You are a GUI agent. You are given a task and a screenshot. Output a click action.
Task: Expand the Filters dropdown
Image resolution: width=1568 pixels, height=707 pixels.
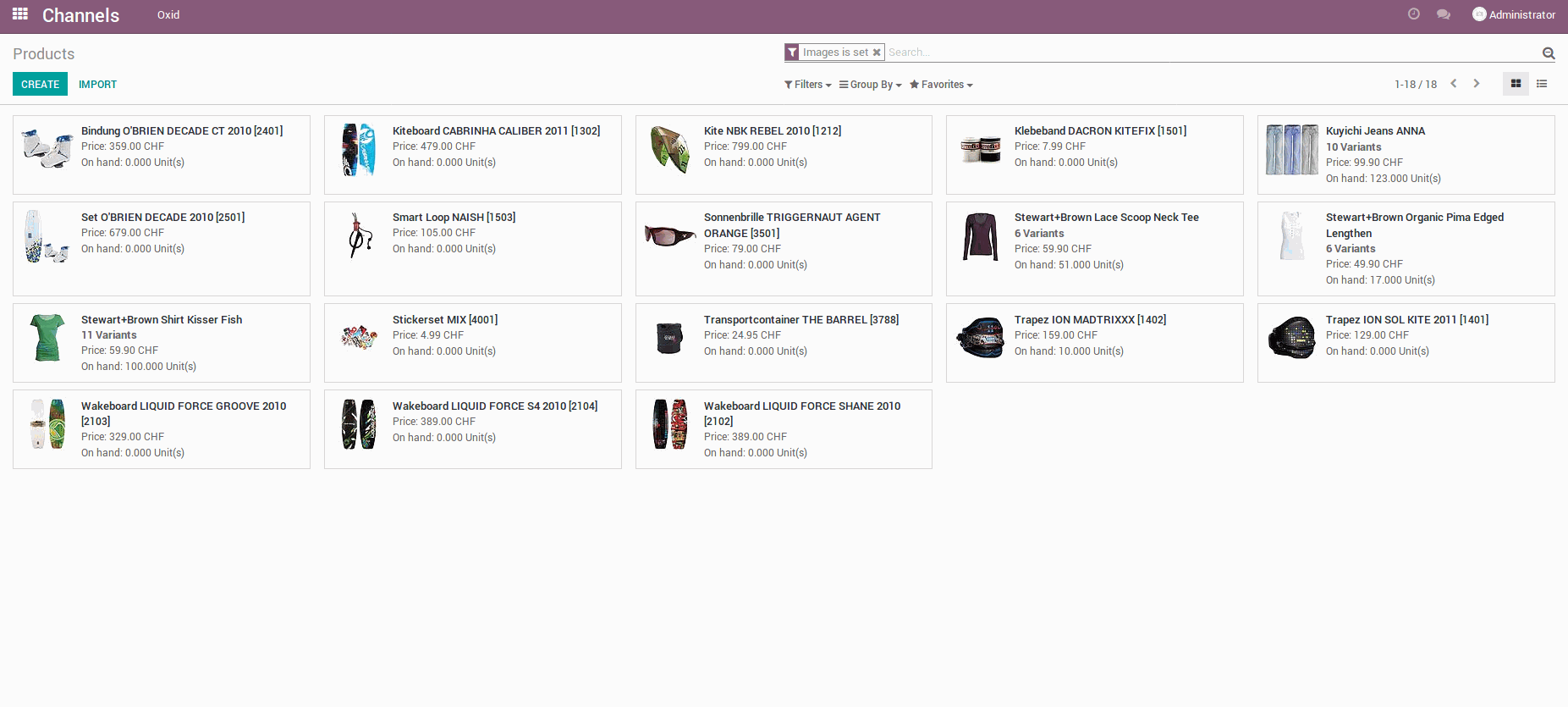point(808,85)
